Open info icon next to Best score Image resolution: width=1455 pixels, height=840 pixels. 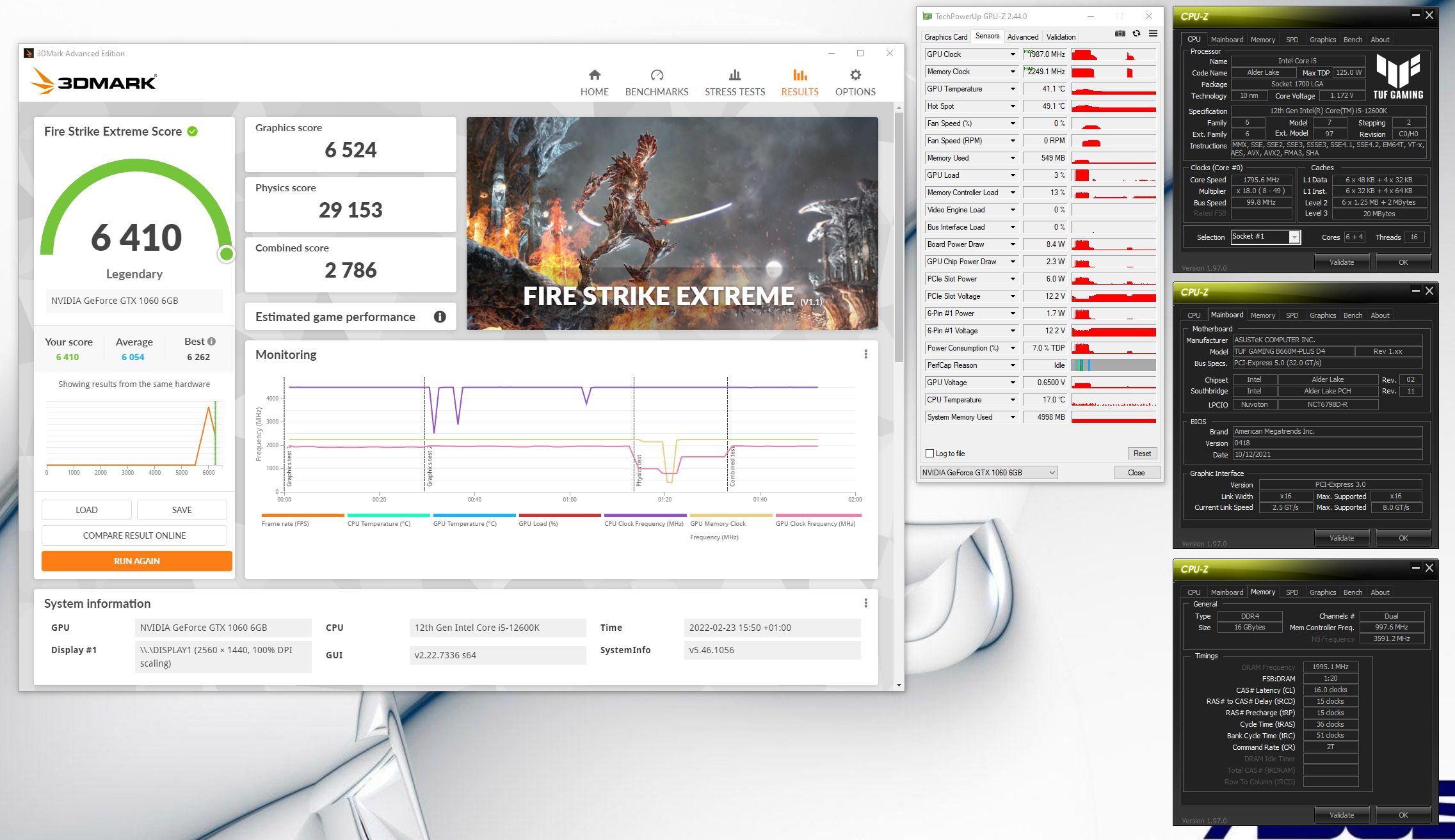pos(212,341)
